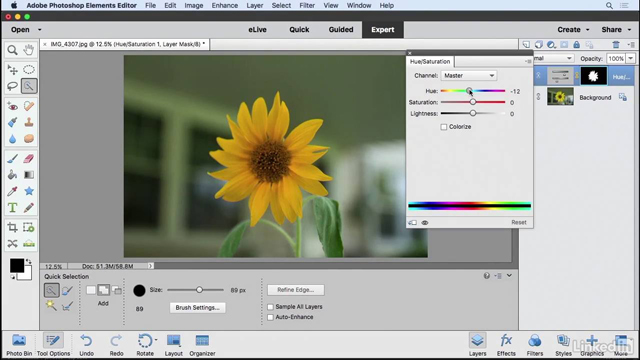640x360 pixels.
Task: Expand the Open button dropdown arrow
Action: [x=40, y=30]
